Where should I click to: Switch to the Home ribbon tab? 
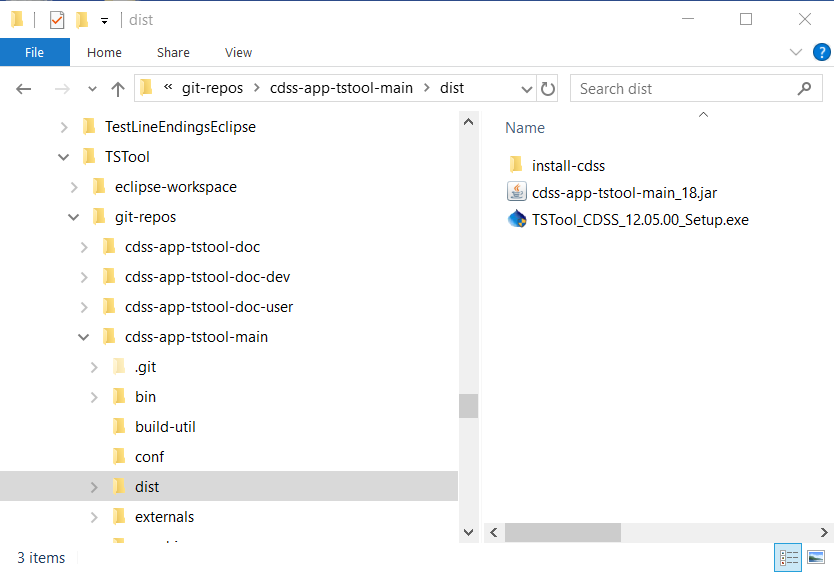[x=104, y=52]
